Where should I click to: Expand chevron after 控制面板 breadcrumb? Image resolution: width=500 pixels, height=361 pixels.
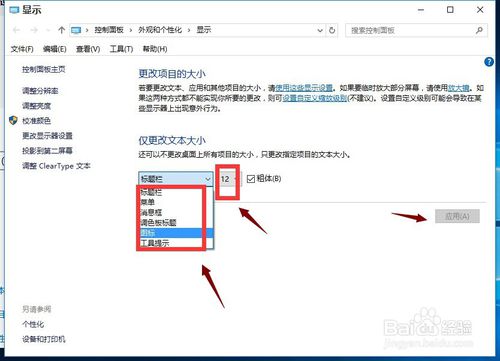[131, 30]
